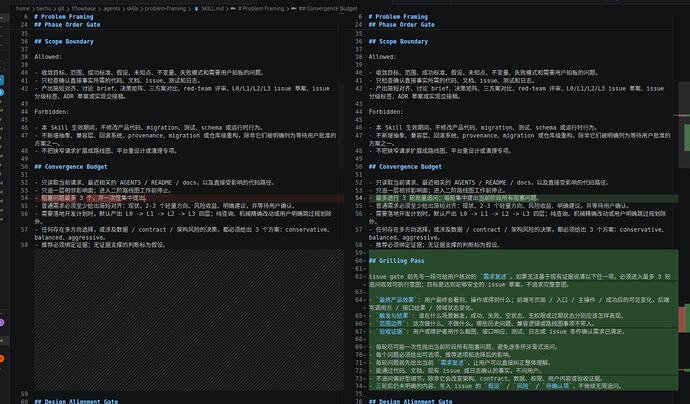Click the symbol icon before '## Convergence Budget' breadcrumb

tap(294, 8)
